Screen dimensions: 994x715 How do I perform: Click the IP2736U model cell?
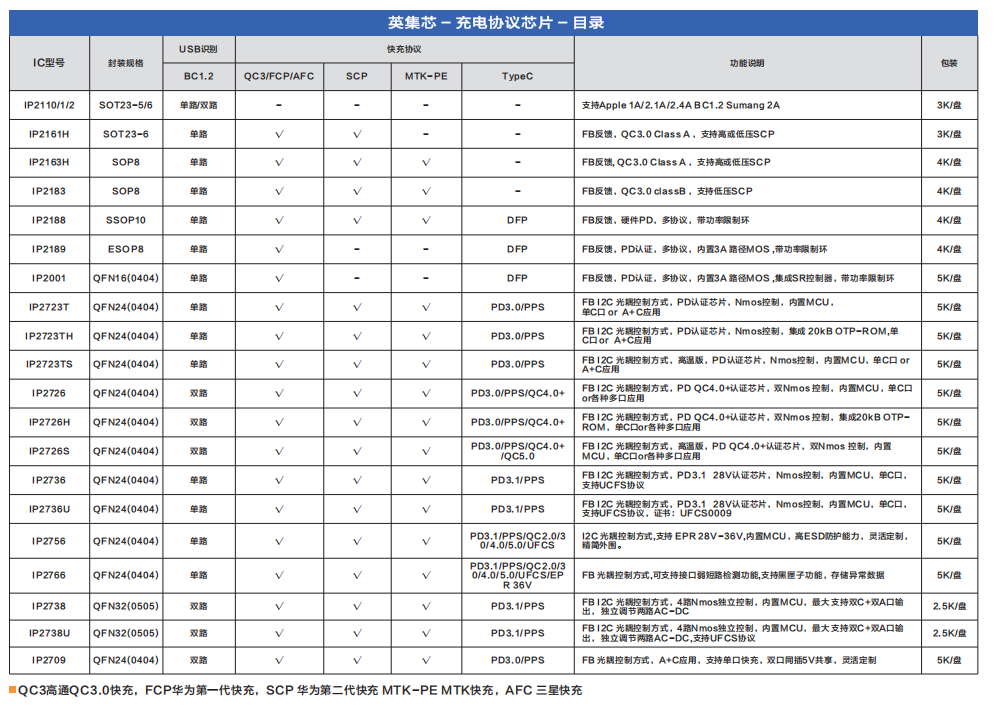click(49, 509)
